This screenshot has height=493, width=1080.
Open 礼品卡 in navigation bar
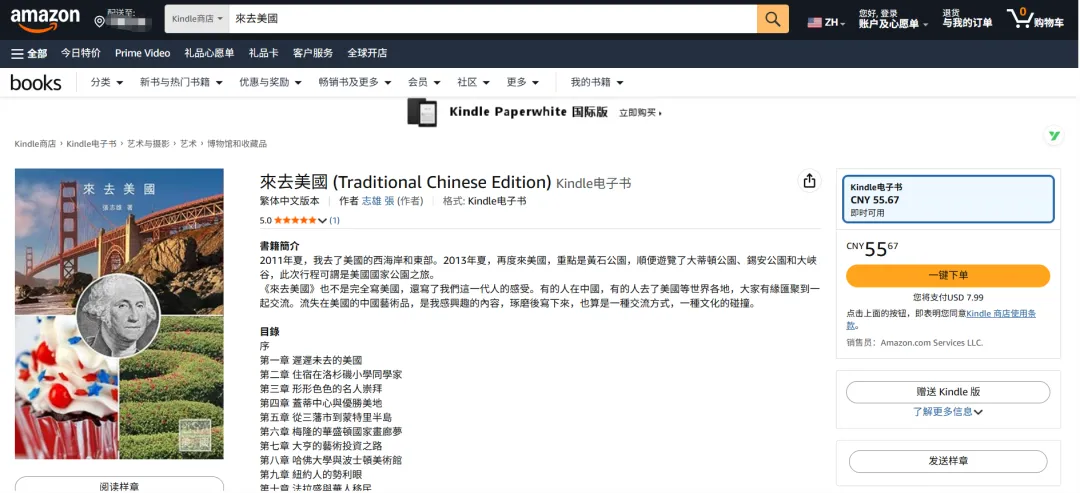tap(264, 53)
